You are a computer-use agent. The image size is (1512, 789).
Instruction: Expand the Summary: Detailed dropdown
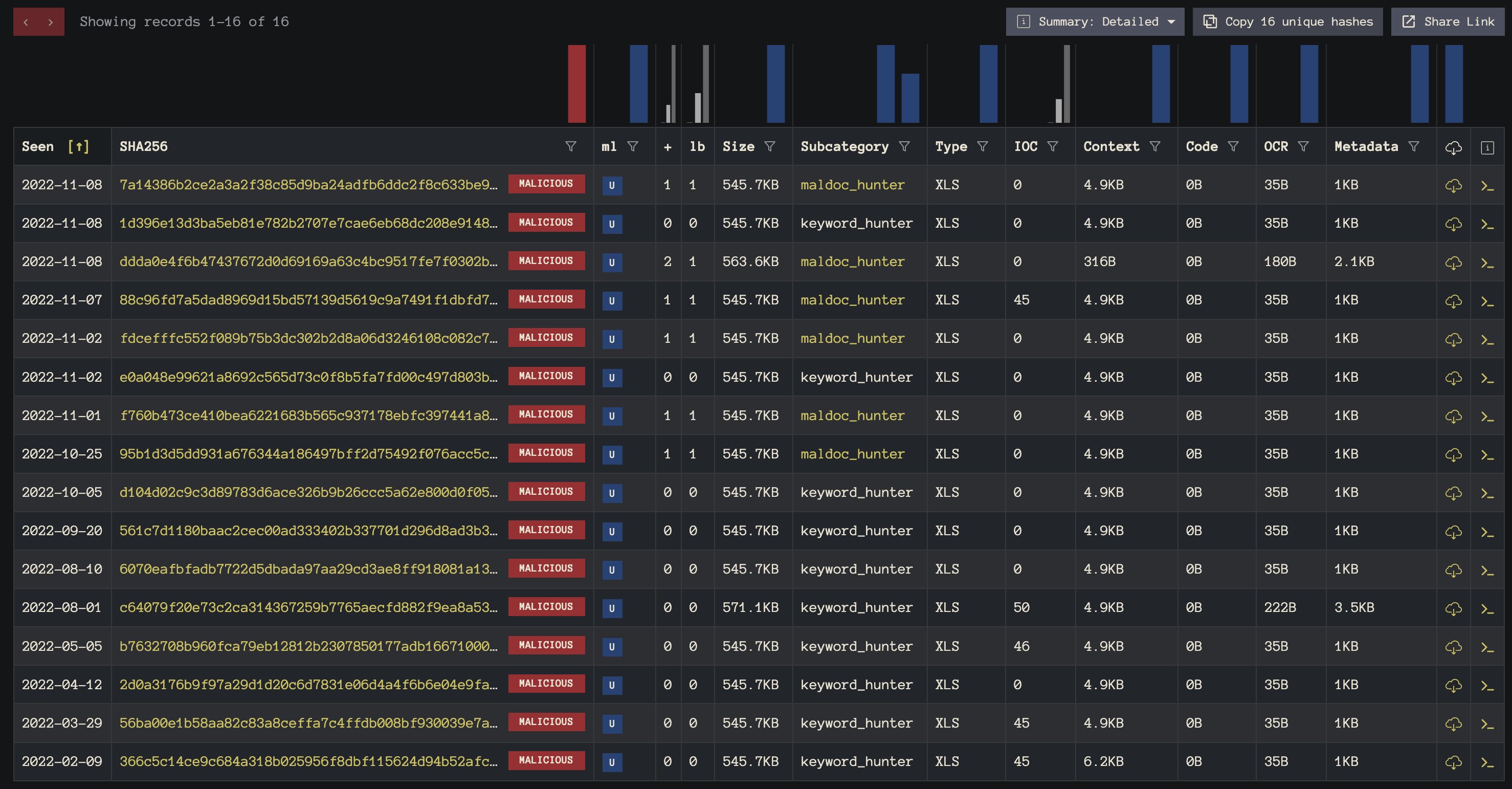pos(1095,21)
